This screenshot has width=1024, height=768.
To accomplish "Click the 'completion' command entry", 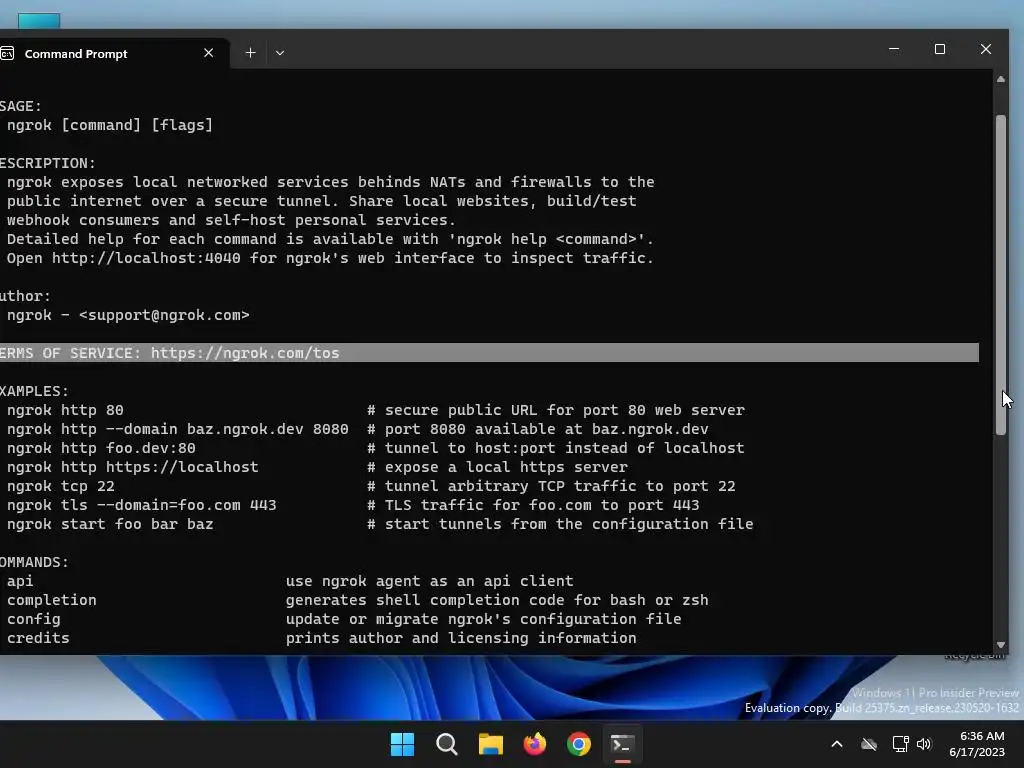I will tap(52, 600).
